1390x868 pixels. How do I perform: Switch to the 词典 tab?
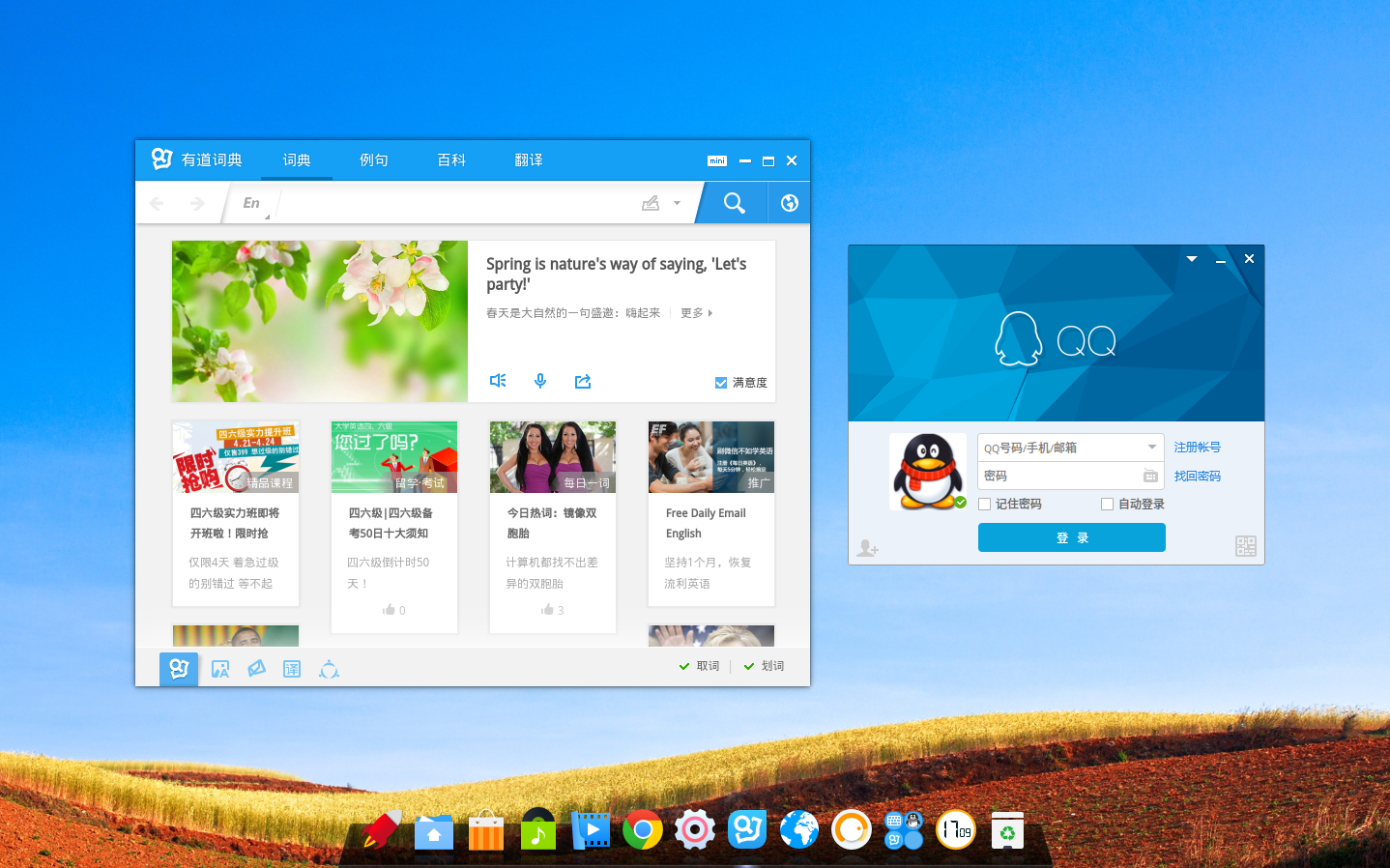click(297, 160)
